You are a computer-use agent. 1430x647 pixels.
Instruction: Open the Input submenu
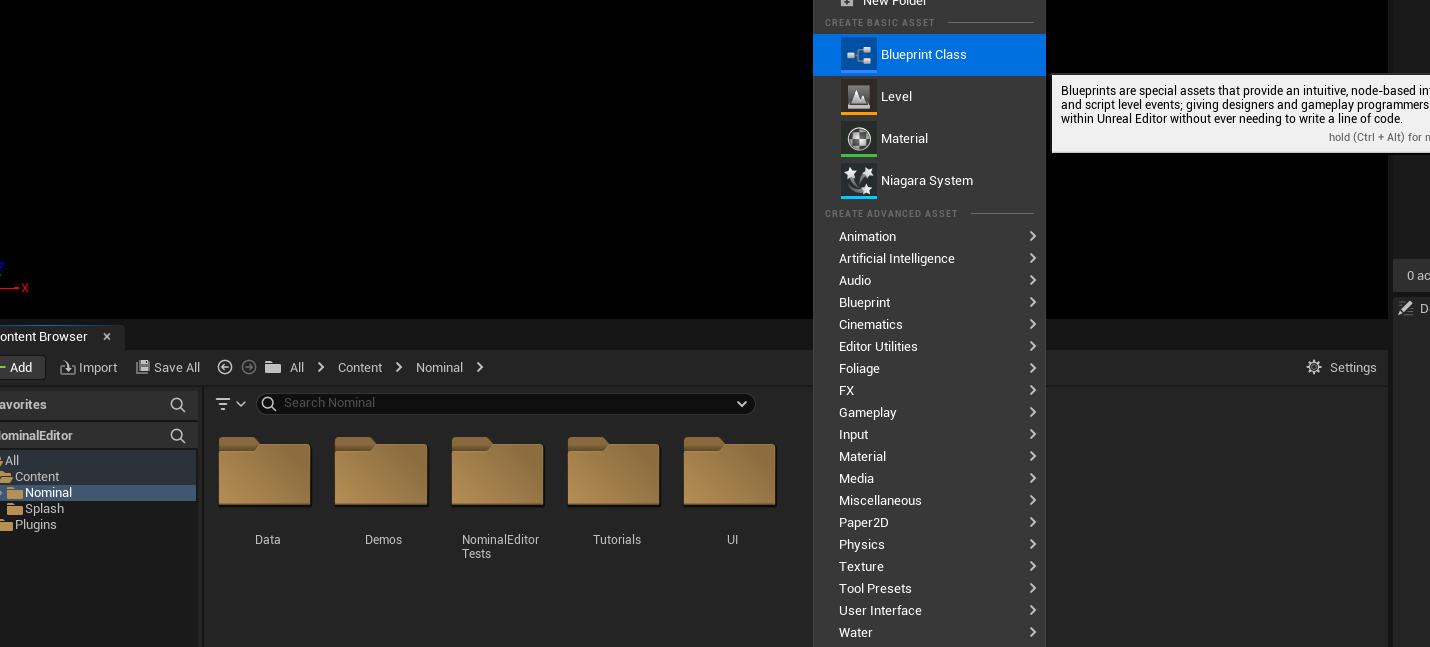(929, 435)
